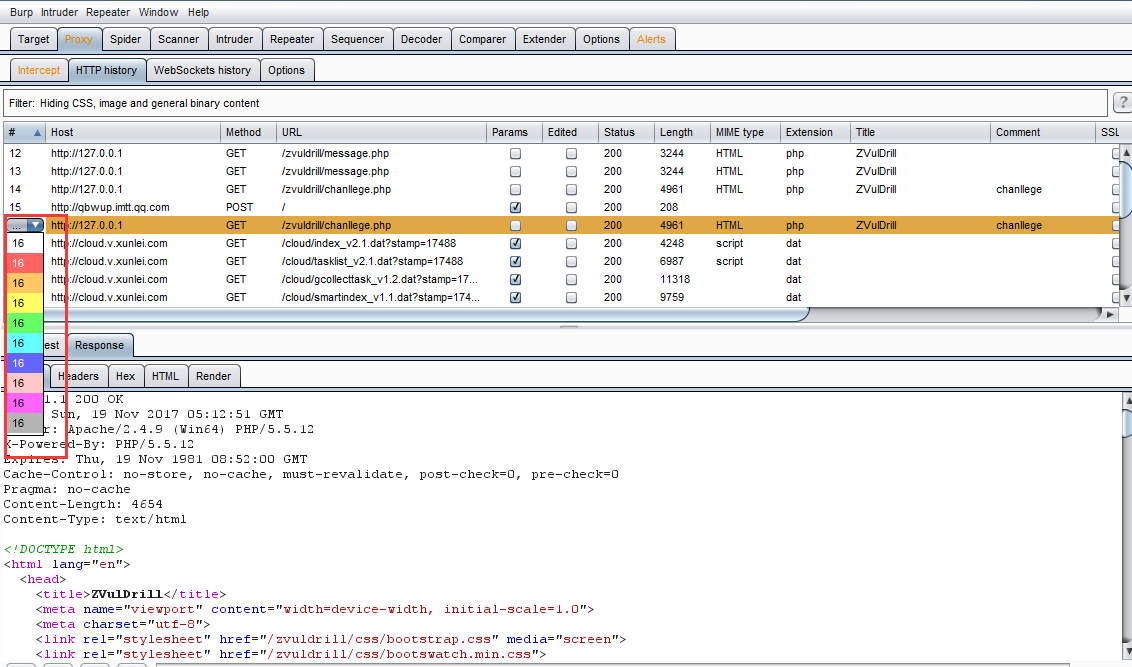Screen dimensions: 1132x667
Task: Switch to the Spider tab
Action: pos(126,39)
